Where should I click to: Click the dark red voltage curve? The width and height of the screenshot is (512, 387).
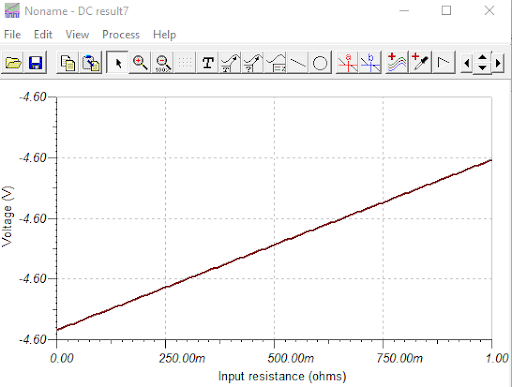tap(274, 245)
